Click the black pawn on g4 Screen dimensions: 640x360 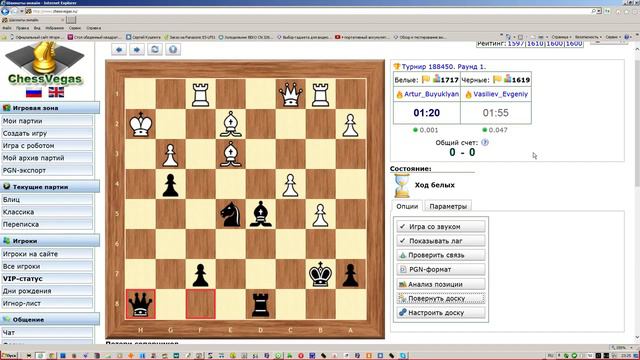[171, 184]
